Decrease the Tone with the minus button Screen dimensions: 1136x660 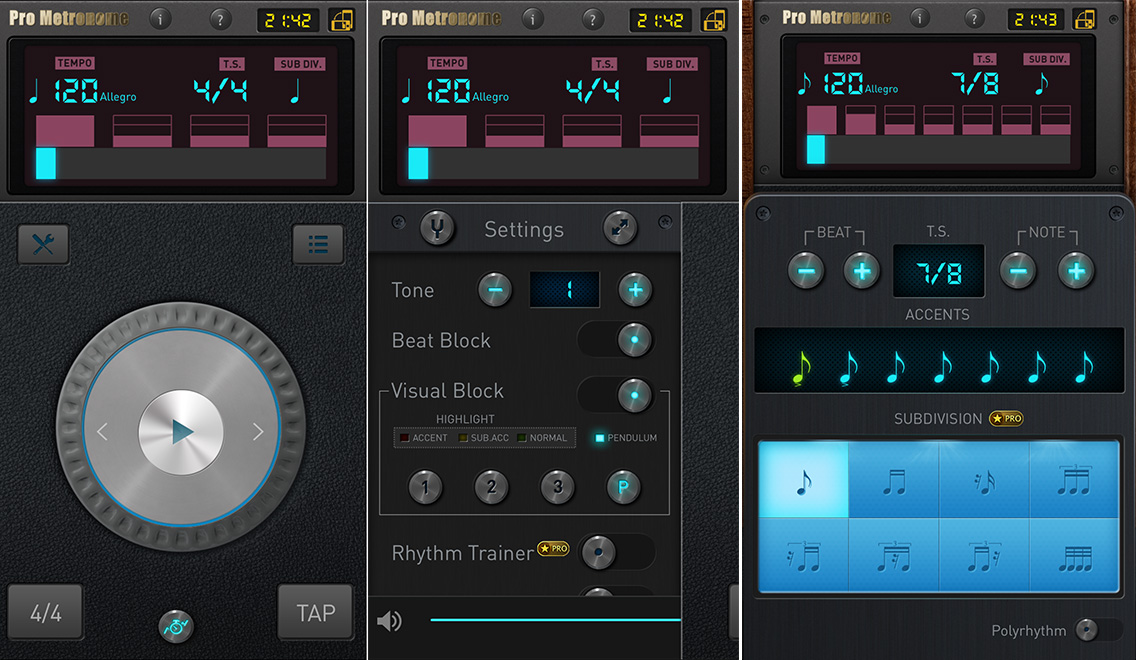[496, 290]
